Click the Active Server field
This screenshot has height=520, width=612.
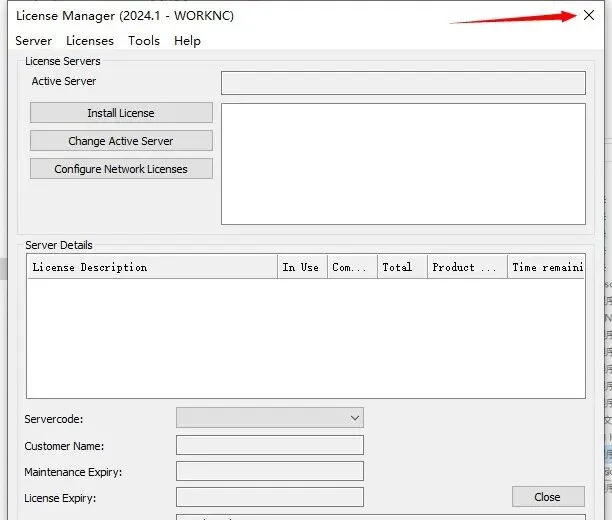coord(403,83)
